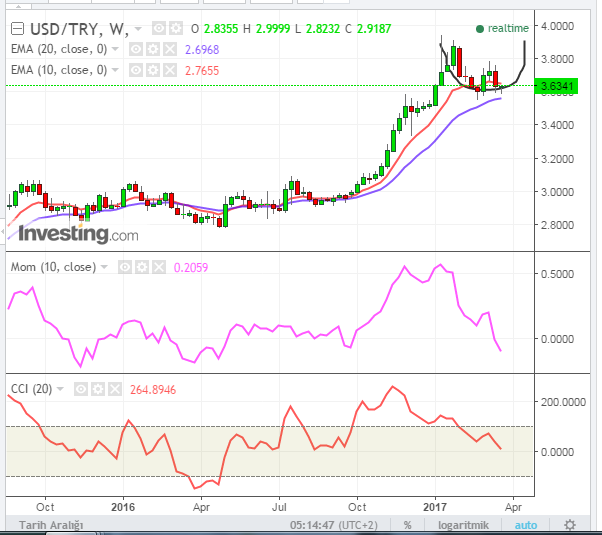Click the open value O 2.8355
The width and height of the screenshot is (602, 535).
click(x=215, y=29)
